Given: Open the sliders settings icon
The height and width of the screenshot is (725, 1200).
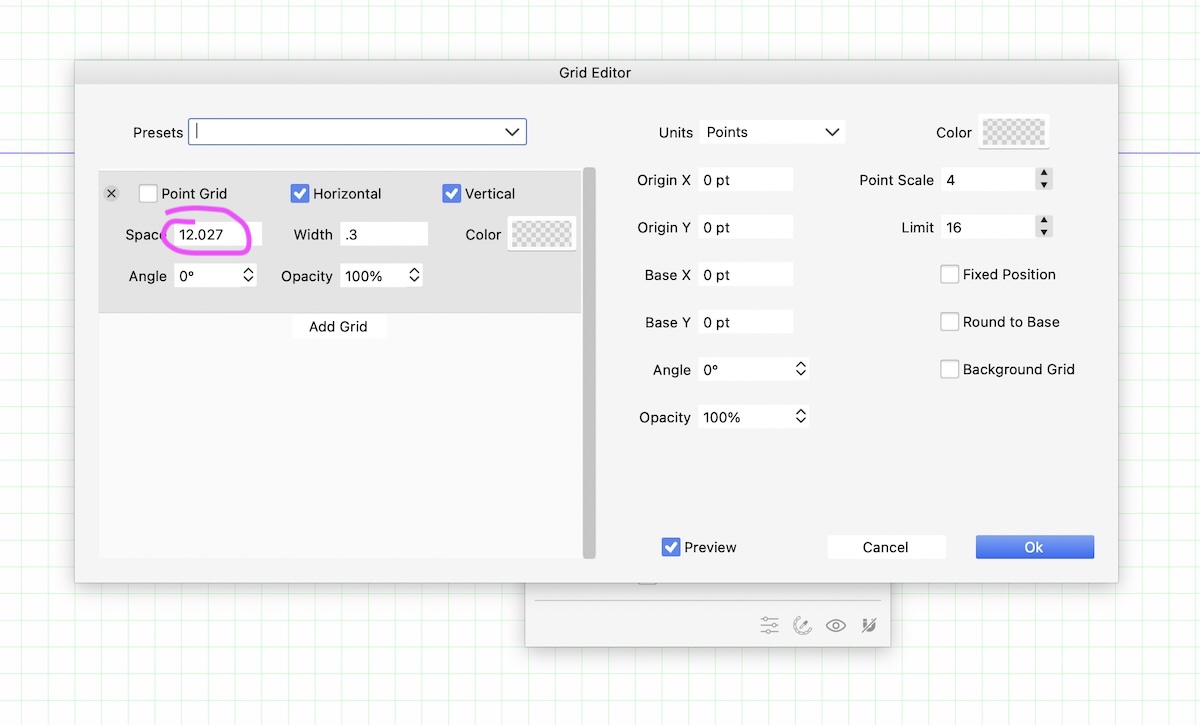Looking at the screenshot, I should point(769,625).
